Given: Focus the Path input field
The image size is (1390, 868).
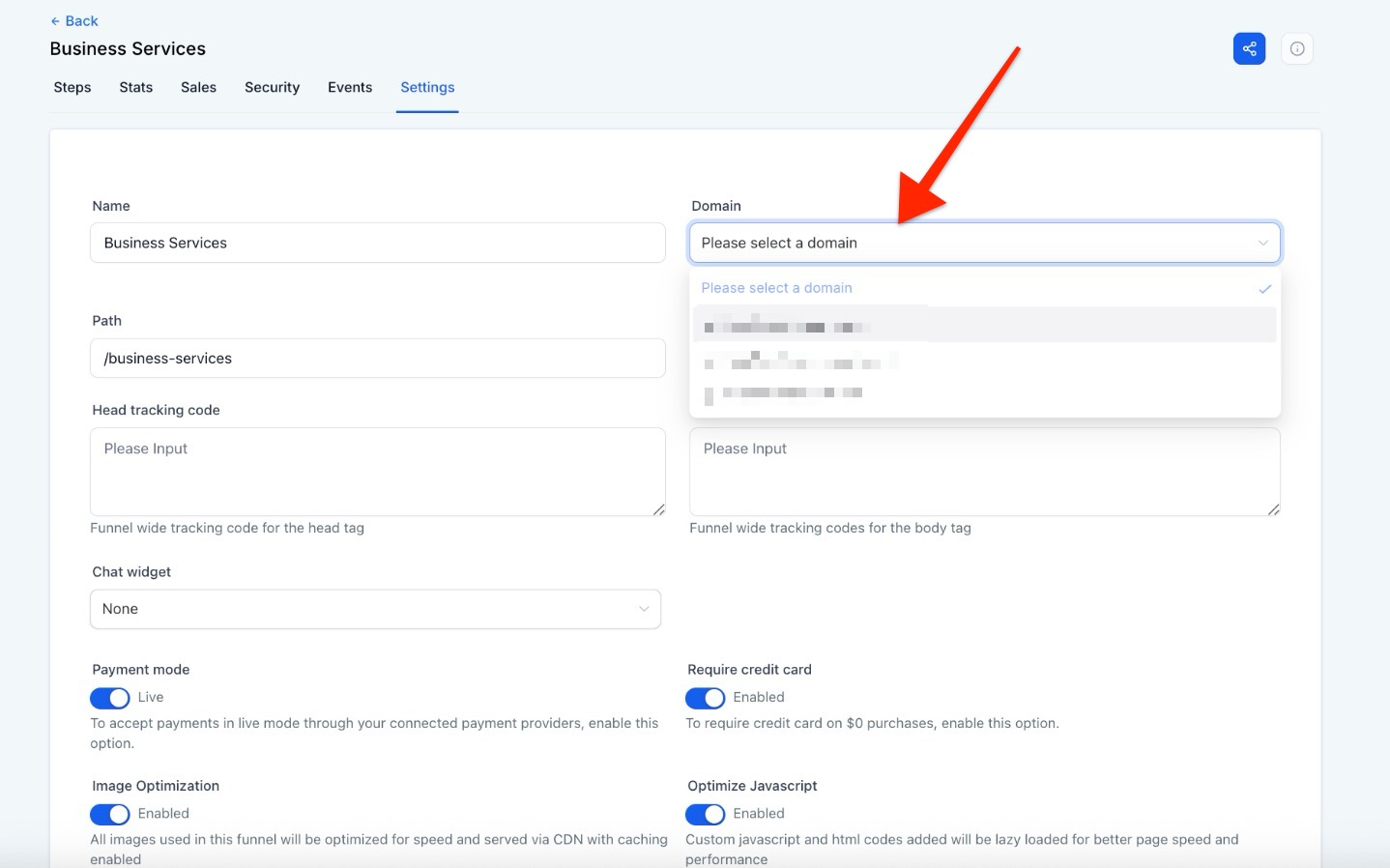Looking at the screenshot, I should [x=377, y=359].
